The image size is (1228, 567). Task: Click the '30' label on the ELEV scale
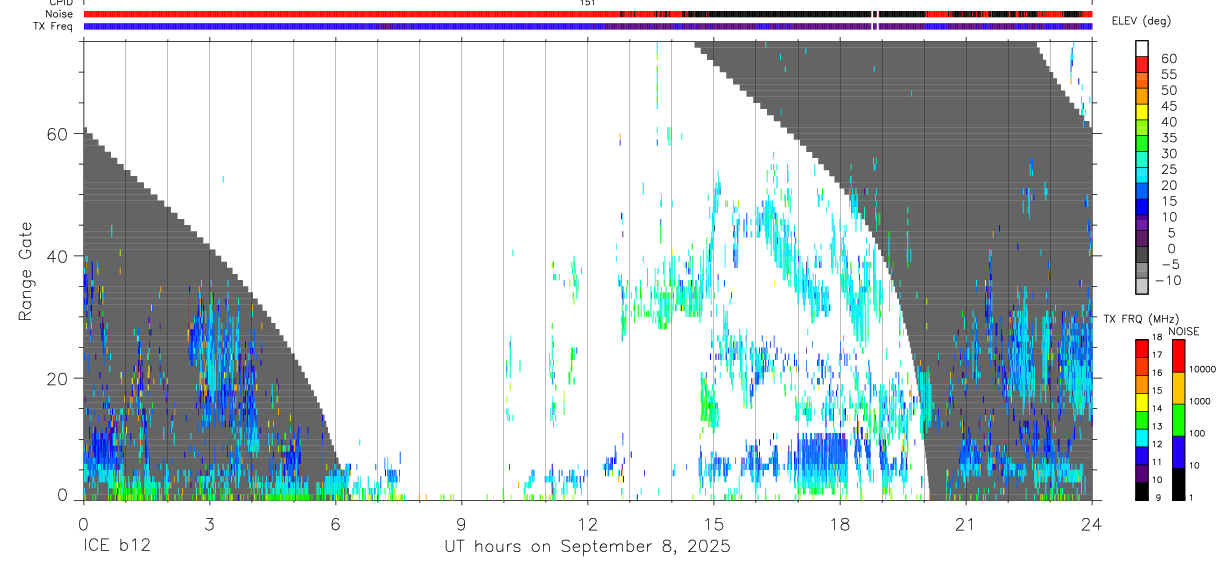point(1168,154)
